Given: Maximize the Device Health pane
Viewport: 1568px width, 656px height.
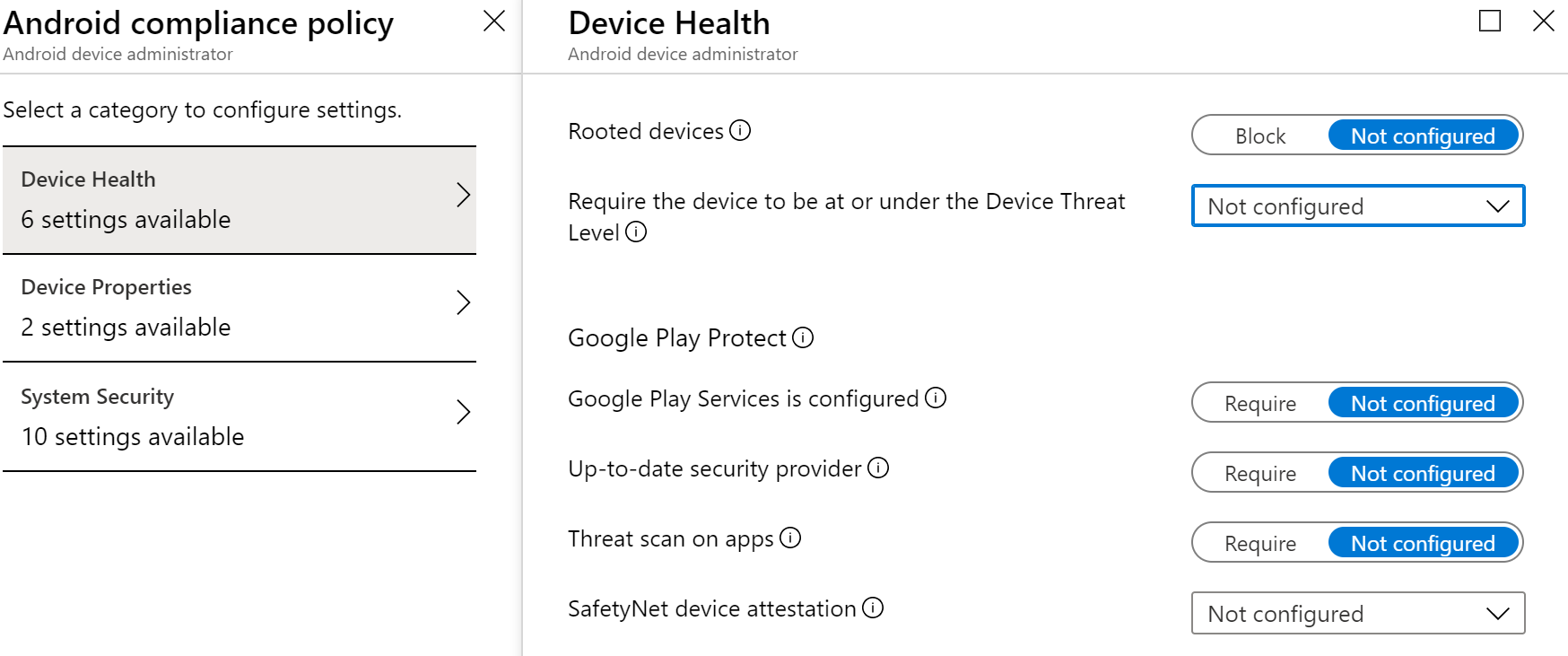Looking at the screenshot, I should (1490, 21).
